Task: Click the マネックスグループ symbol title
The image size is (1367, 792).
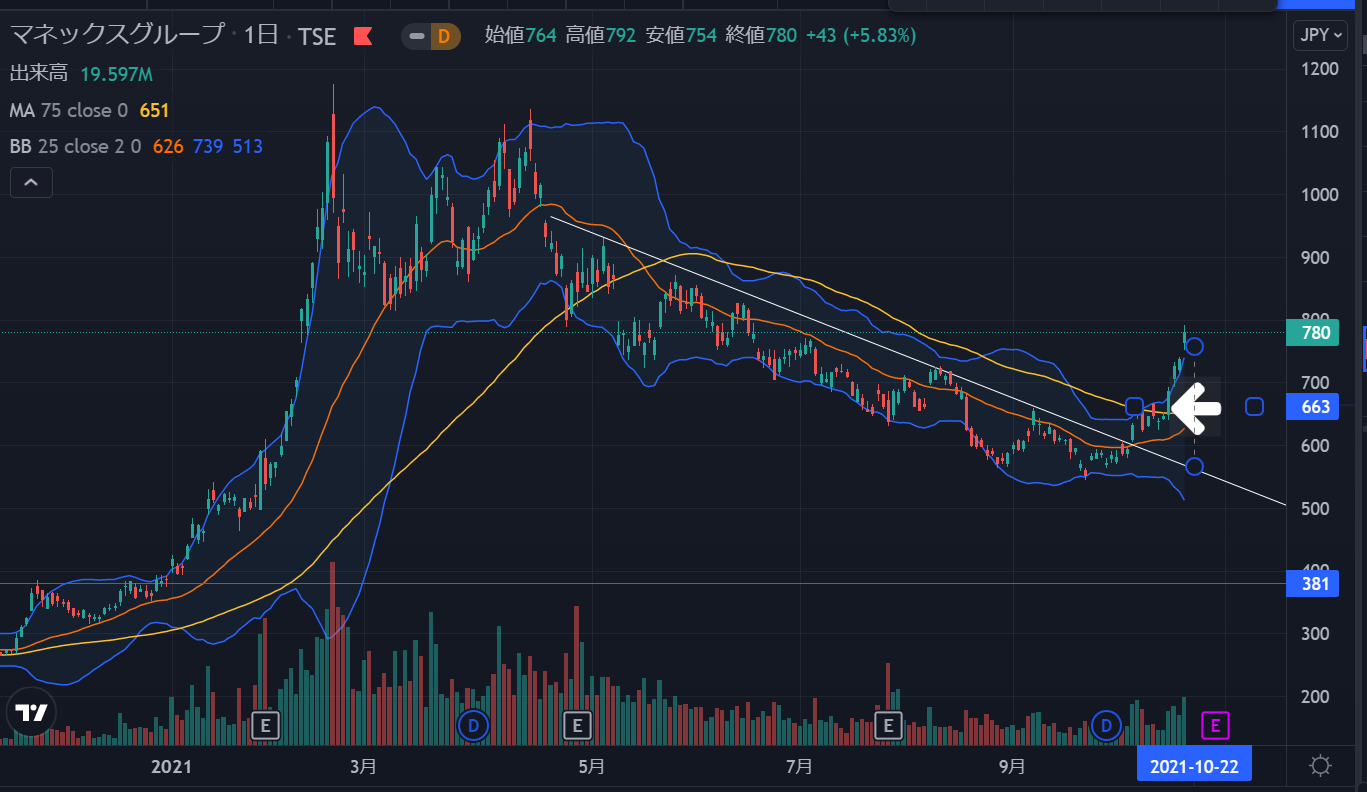Action: point(118,36)
